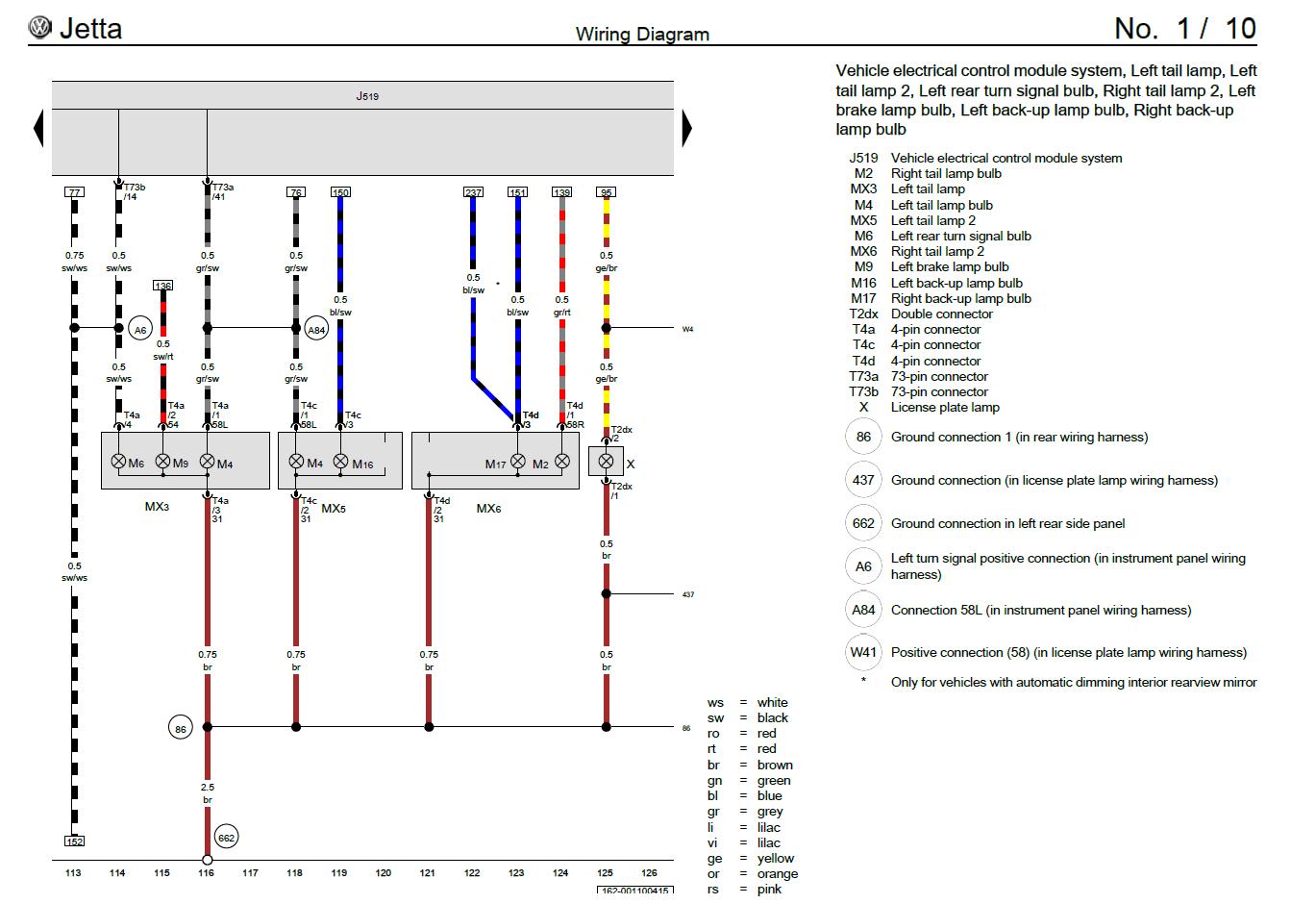Screen dimensions: 1316x904
Task: Click the circled 86 node on ground wire
Action: pyautogui.click(x=181, y=728)
